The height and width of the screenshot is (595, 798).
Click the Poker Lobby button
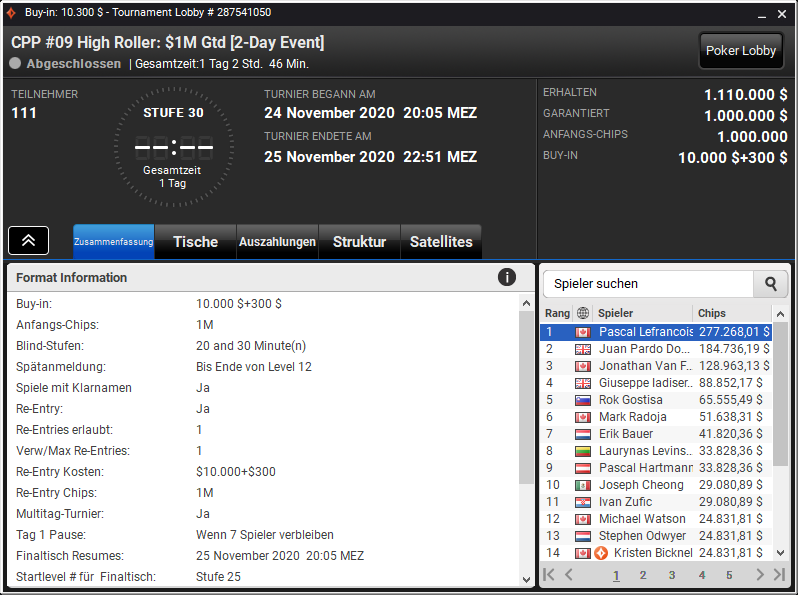click(740, 50)
